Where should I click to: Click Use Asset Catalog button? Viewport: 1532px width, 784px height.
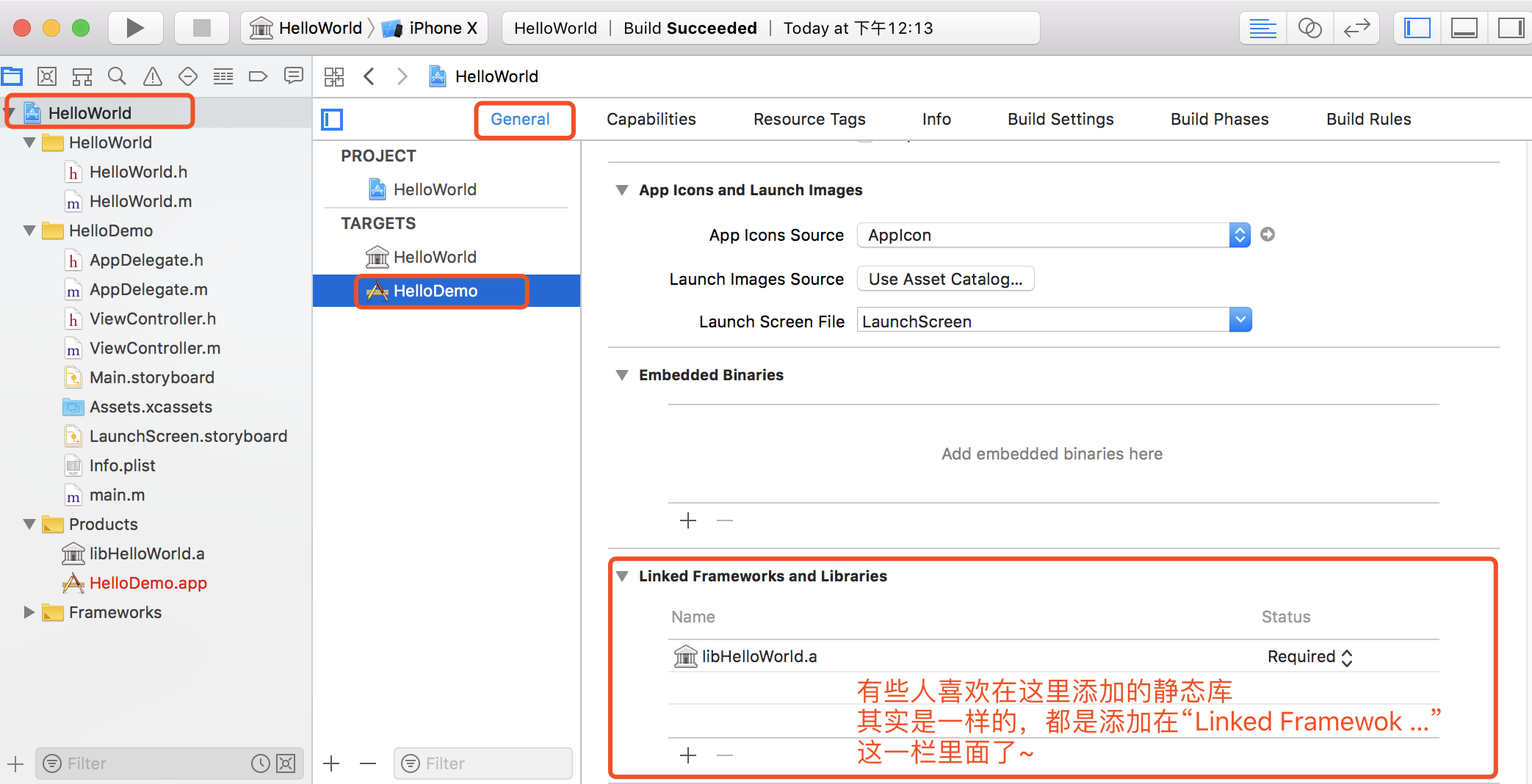(945, 279)
